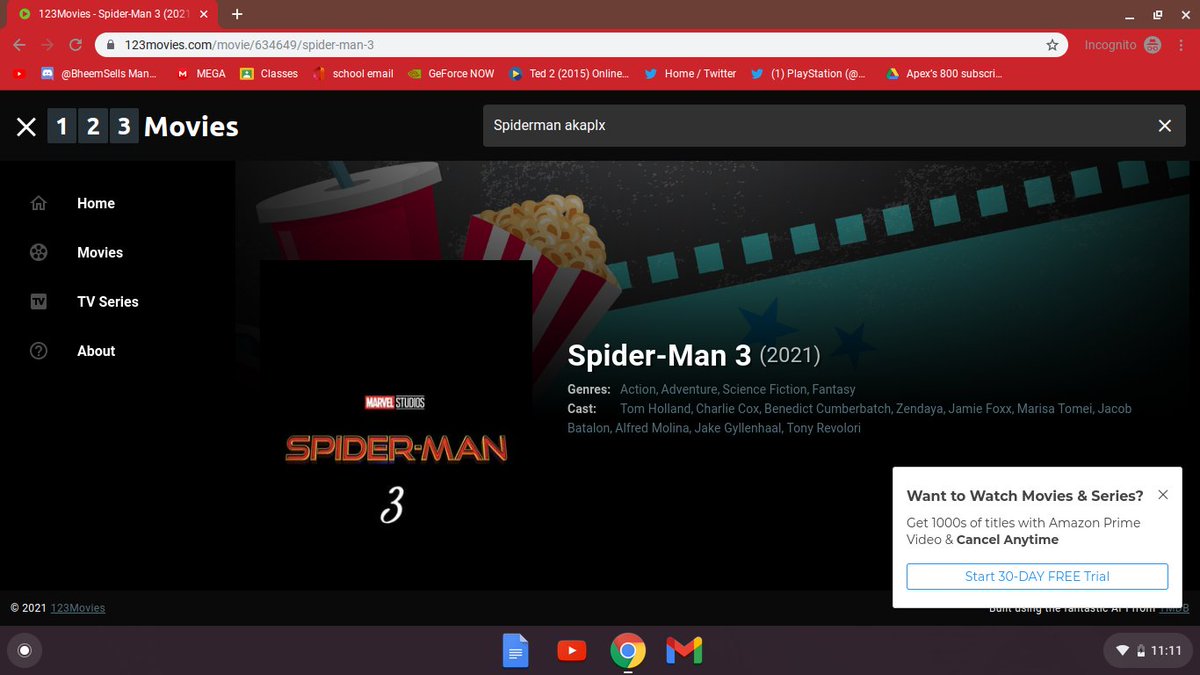Open the Chrome three-dot menu
Screen dimensions: 1200x675
coord(1182,45)
